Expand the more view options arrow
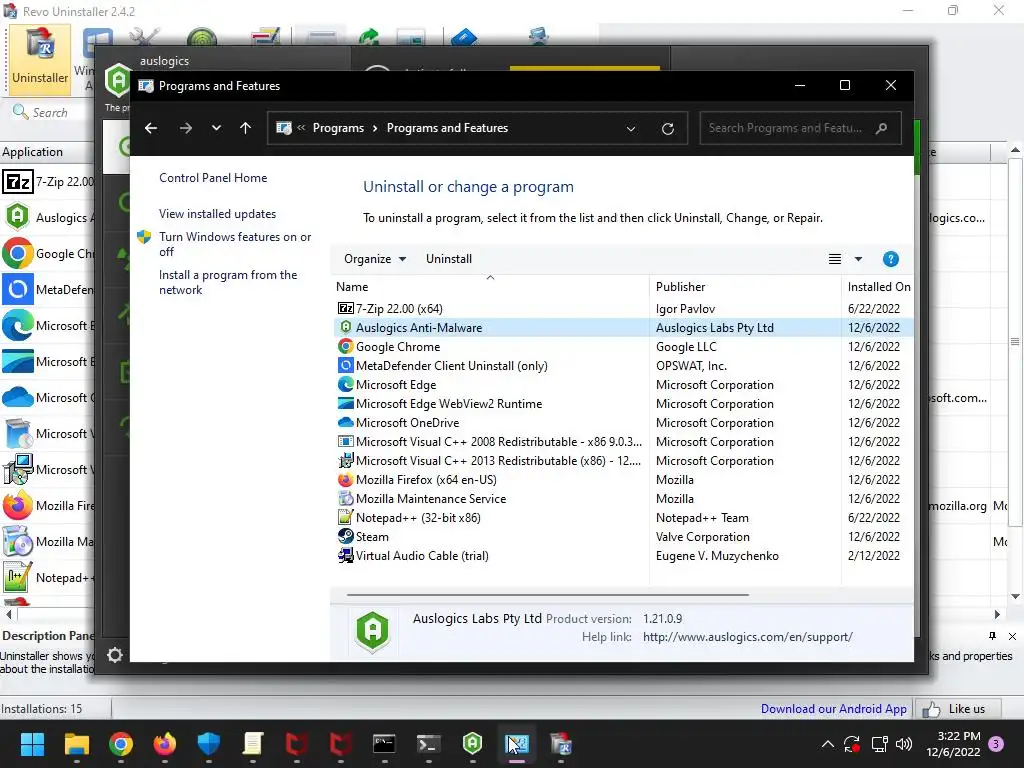Image resolution: width=1024 pixels, height=768 pixels. coord(858,259)
